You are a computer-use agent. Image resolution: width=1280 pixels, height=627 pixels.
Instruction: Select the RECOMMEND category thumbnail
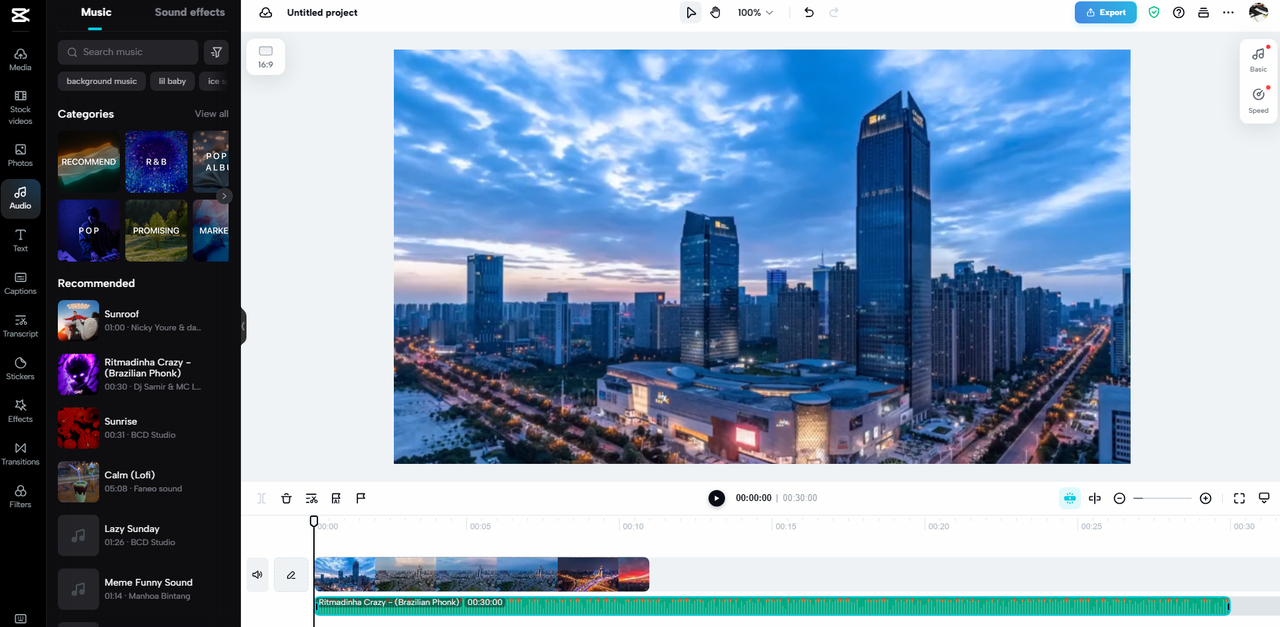(x=89, y=162)
